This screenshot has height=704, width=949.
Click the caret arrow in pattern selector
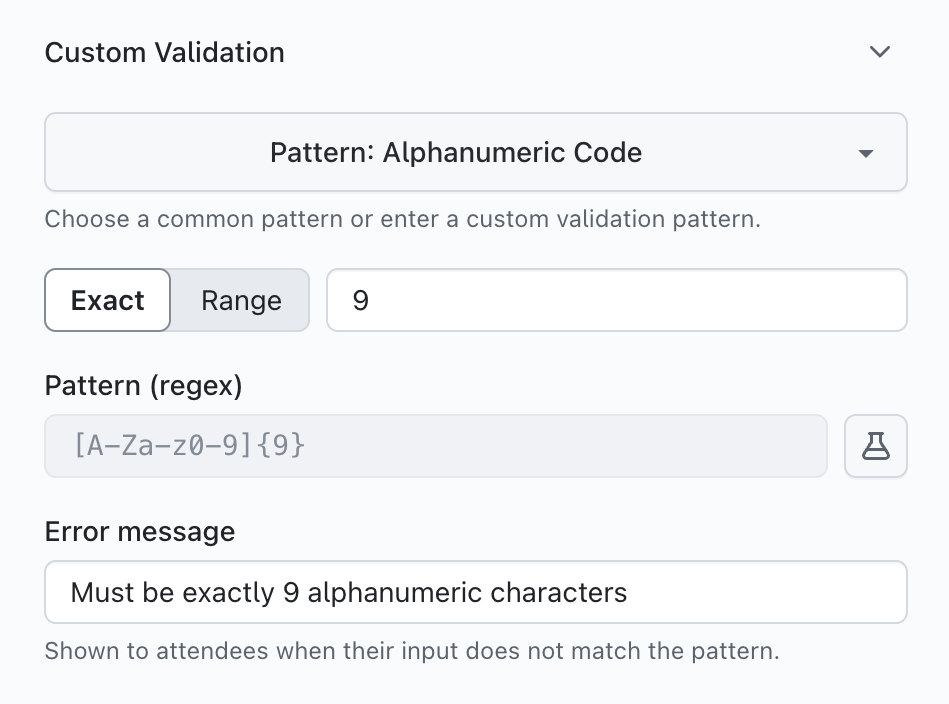(866, 154)
